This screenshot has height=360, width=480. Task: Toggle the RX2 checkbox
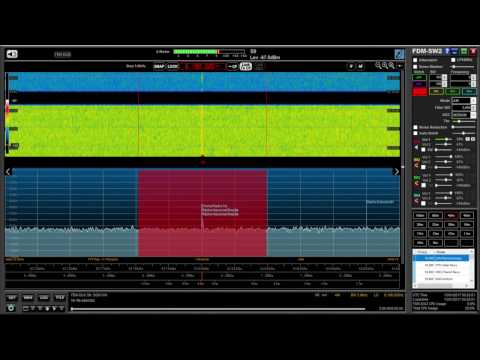point(423,167)
